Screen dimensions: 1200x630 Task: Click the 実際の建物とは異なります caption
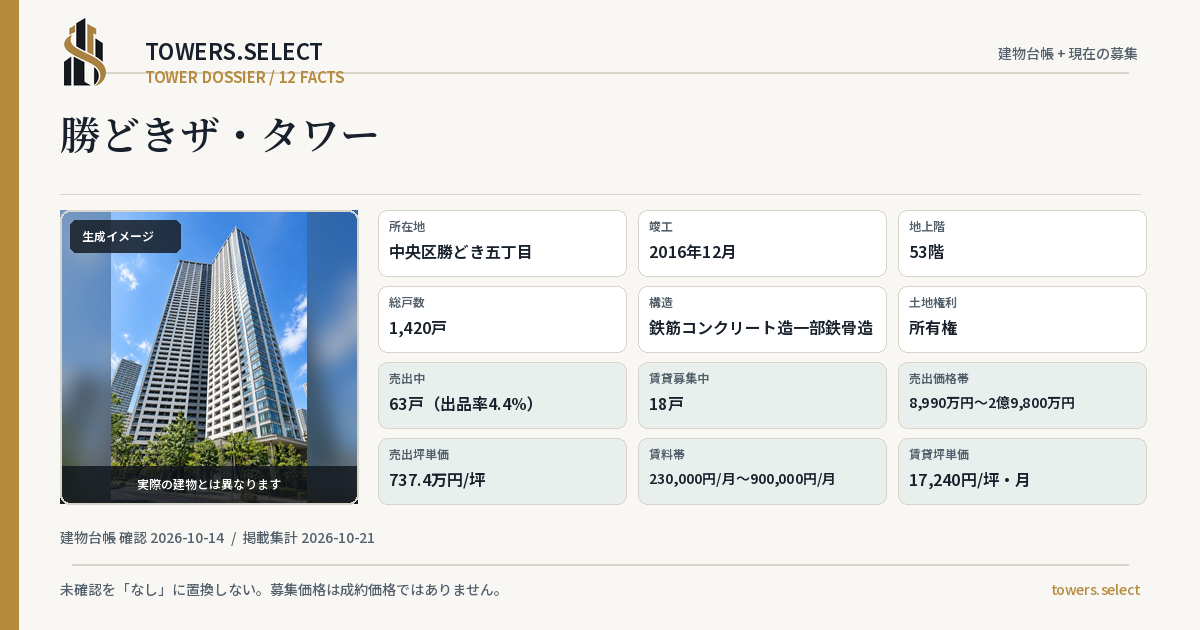pyautogui.click(x=209, y=484)
